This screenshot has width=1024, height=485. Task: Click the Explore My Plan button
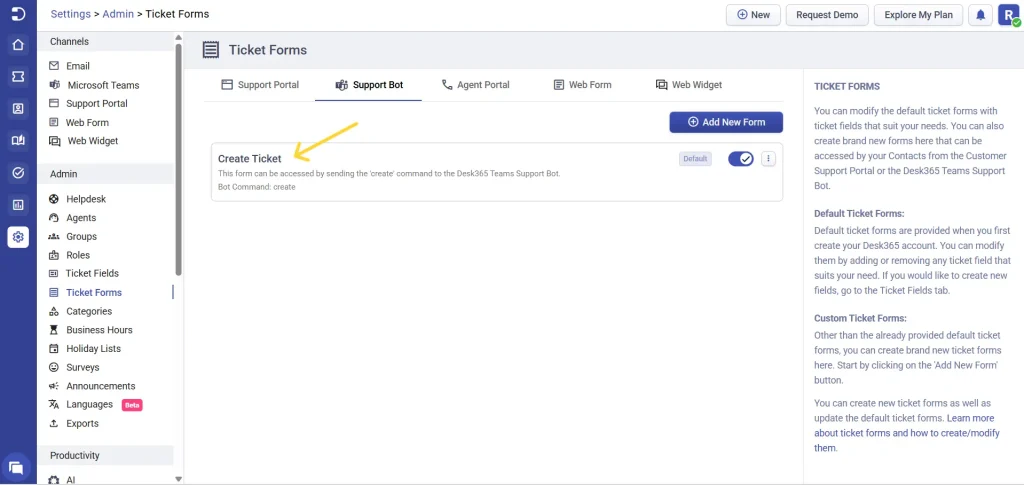pos(918,15)
